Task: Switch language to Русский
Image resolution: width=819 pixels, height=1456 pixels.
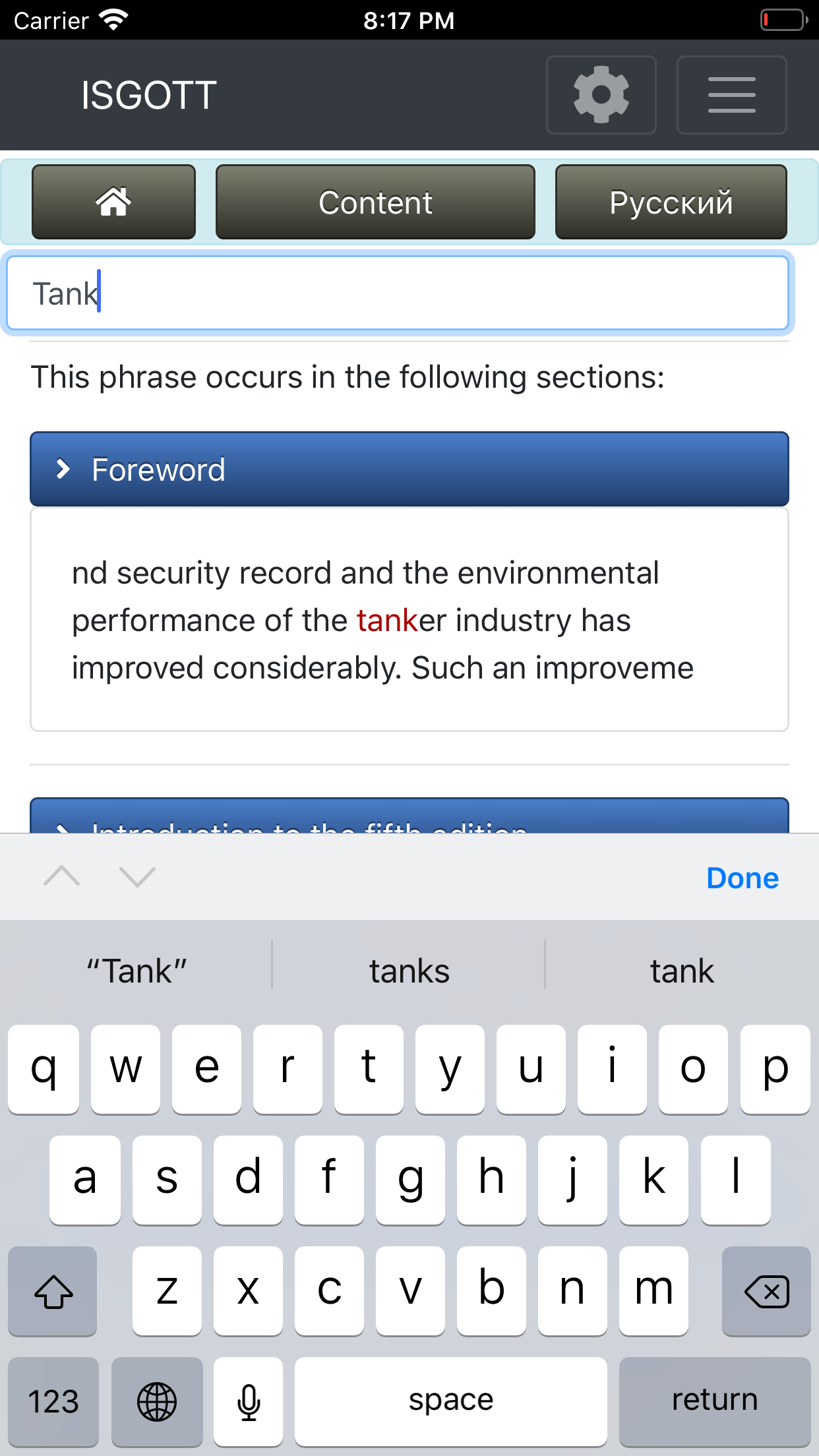Action: click(x=671, y=202)
